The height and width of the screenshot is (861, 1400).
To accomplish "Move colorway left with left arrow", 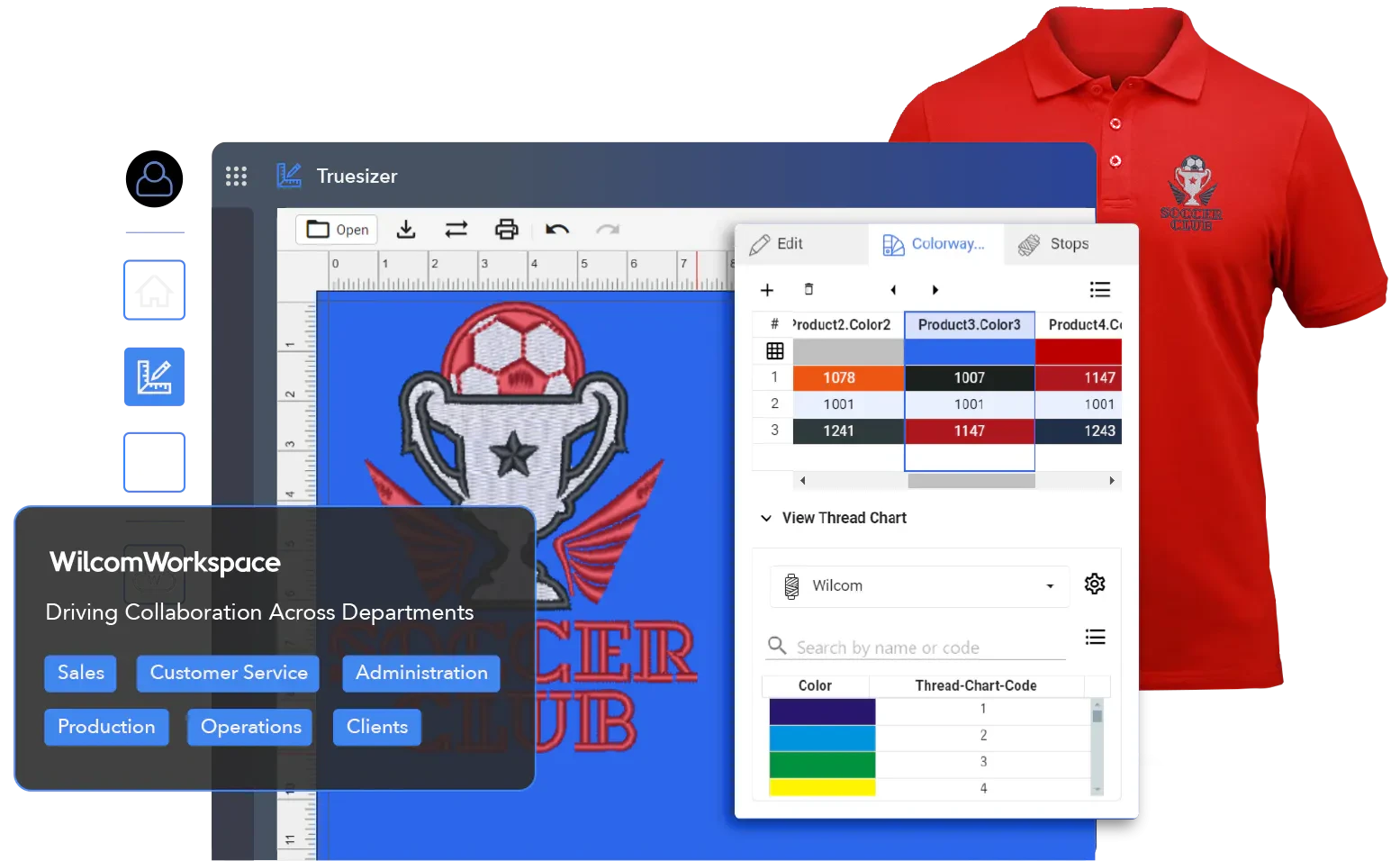I will tap(893, 290).
